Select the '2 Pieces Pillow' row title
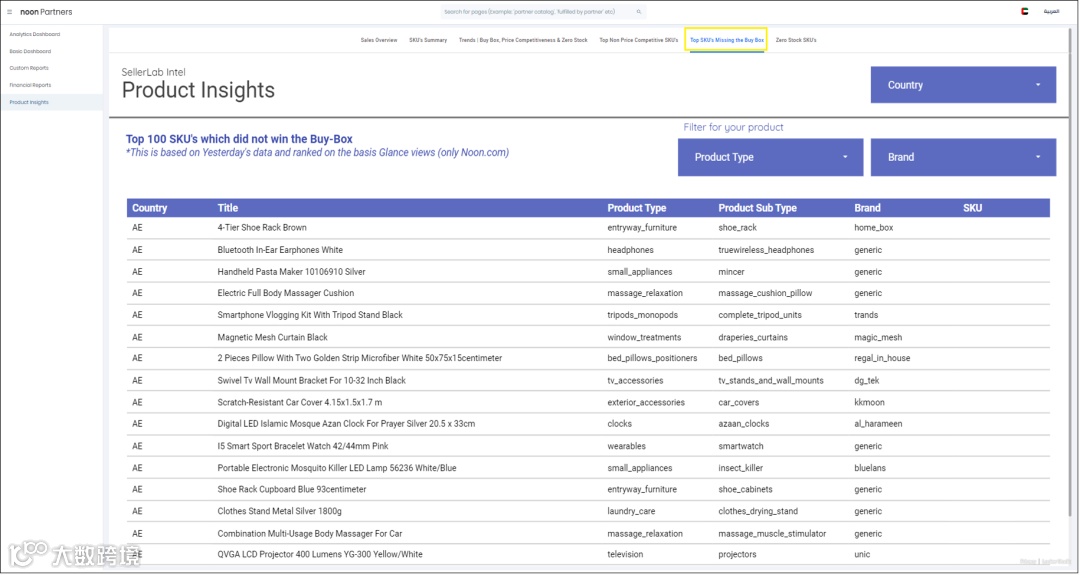The height and width of the screenshot is (575, 1080). click(x=360, y=358)
